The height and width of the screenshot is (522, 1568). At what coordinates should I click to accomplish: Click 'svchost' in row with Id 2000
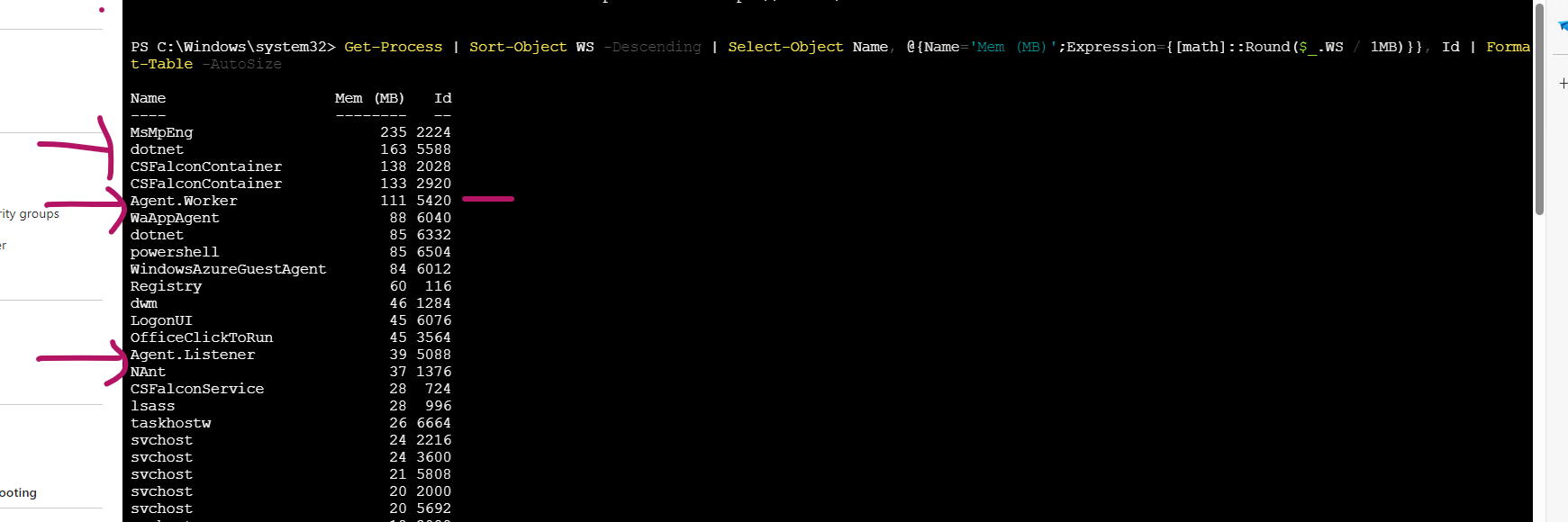161,491
